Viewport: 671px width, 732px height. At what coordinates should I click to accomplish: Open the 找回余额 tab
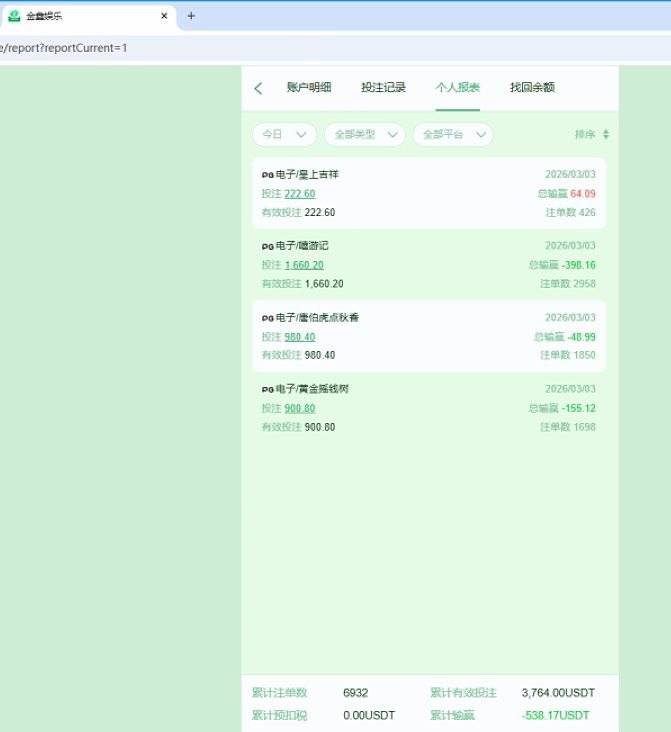(532, 87)
